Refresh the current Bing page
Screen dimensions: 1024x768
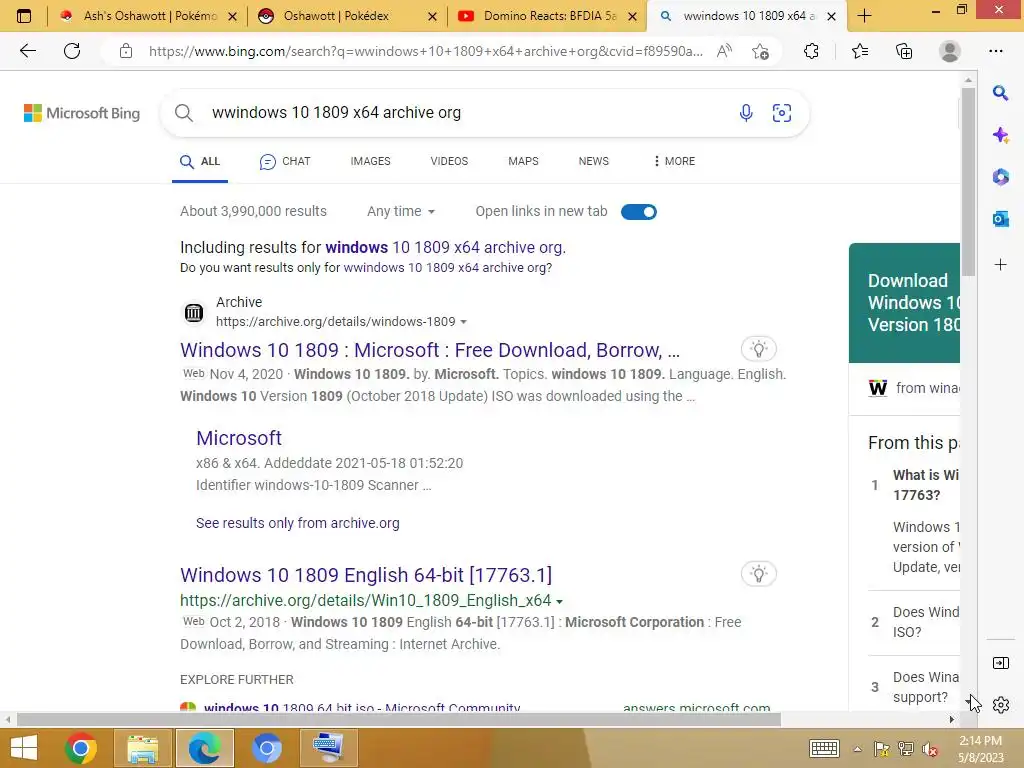(72, 51)
